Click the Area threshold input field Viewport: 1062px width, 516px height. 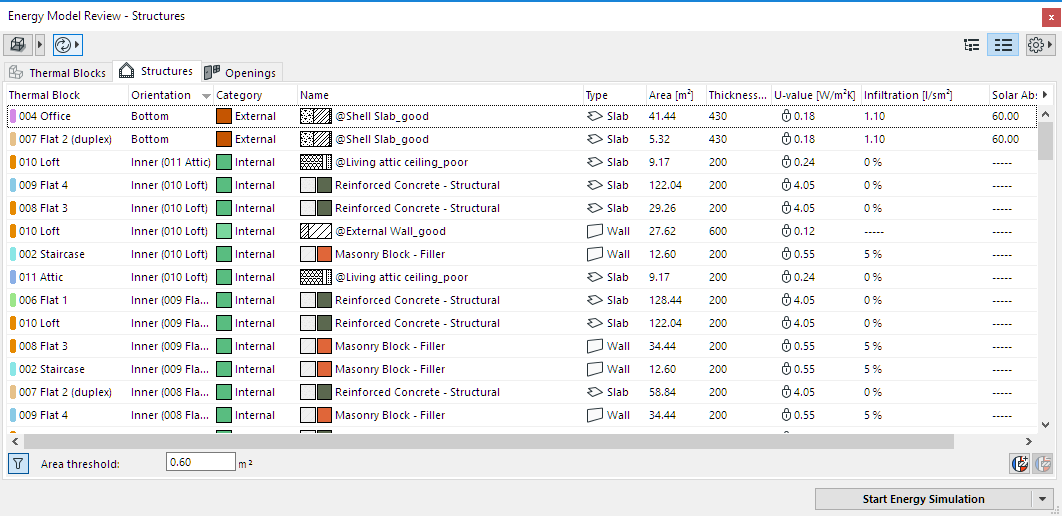point(200,463)
